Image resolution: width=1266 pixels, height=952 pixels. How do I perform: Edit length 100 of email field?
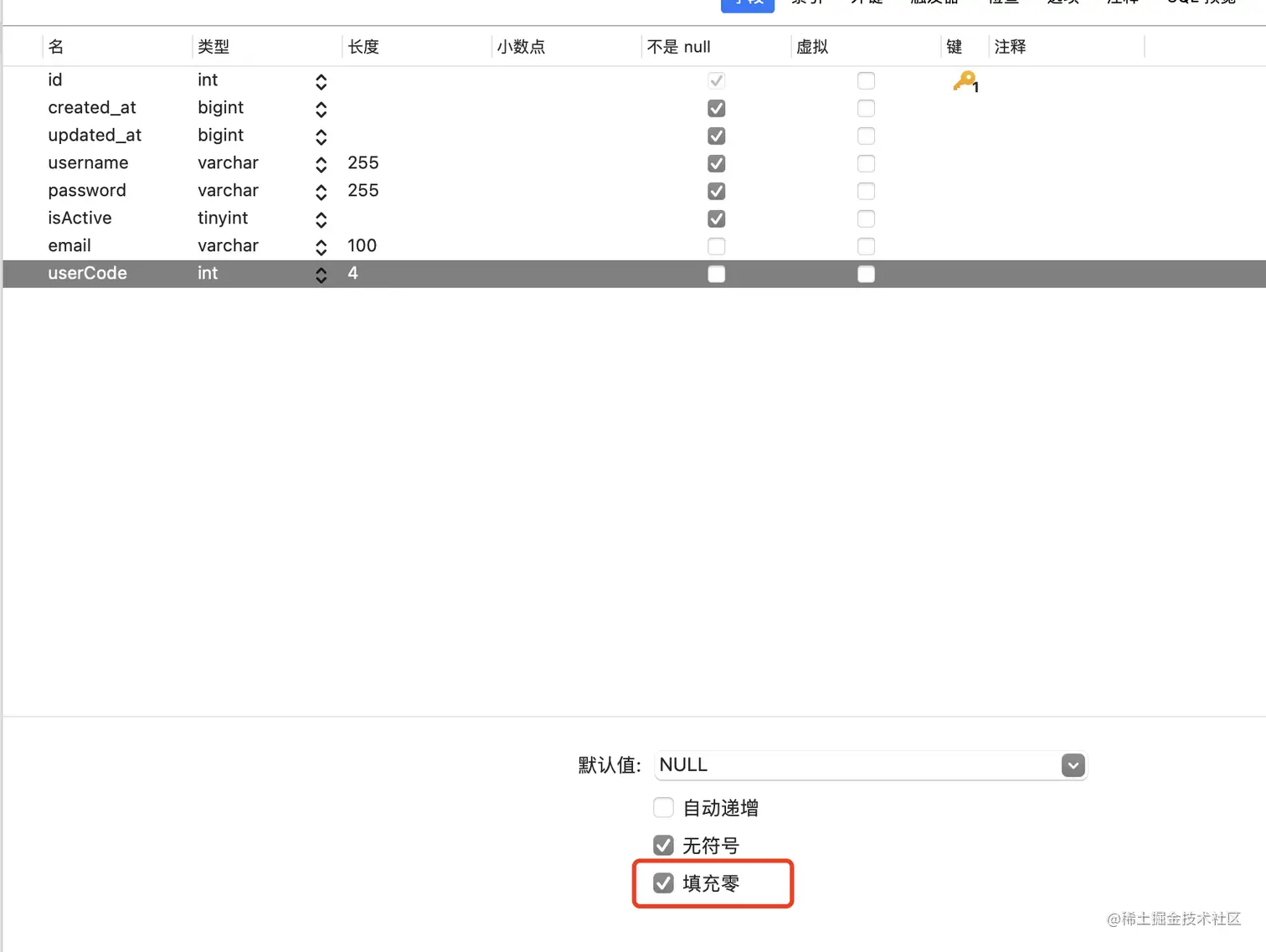362,245
